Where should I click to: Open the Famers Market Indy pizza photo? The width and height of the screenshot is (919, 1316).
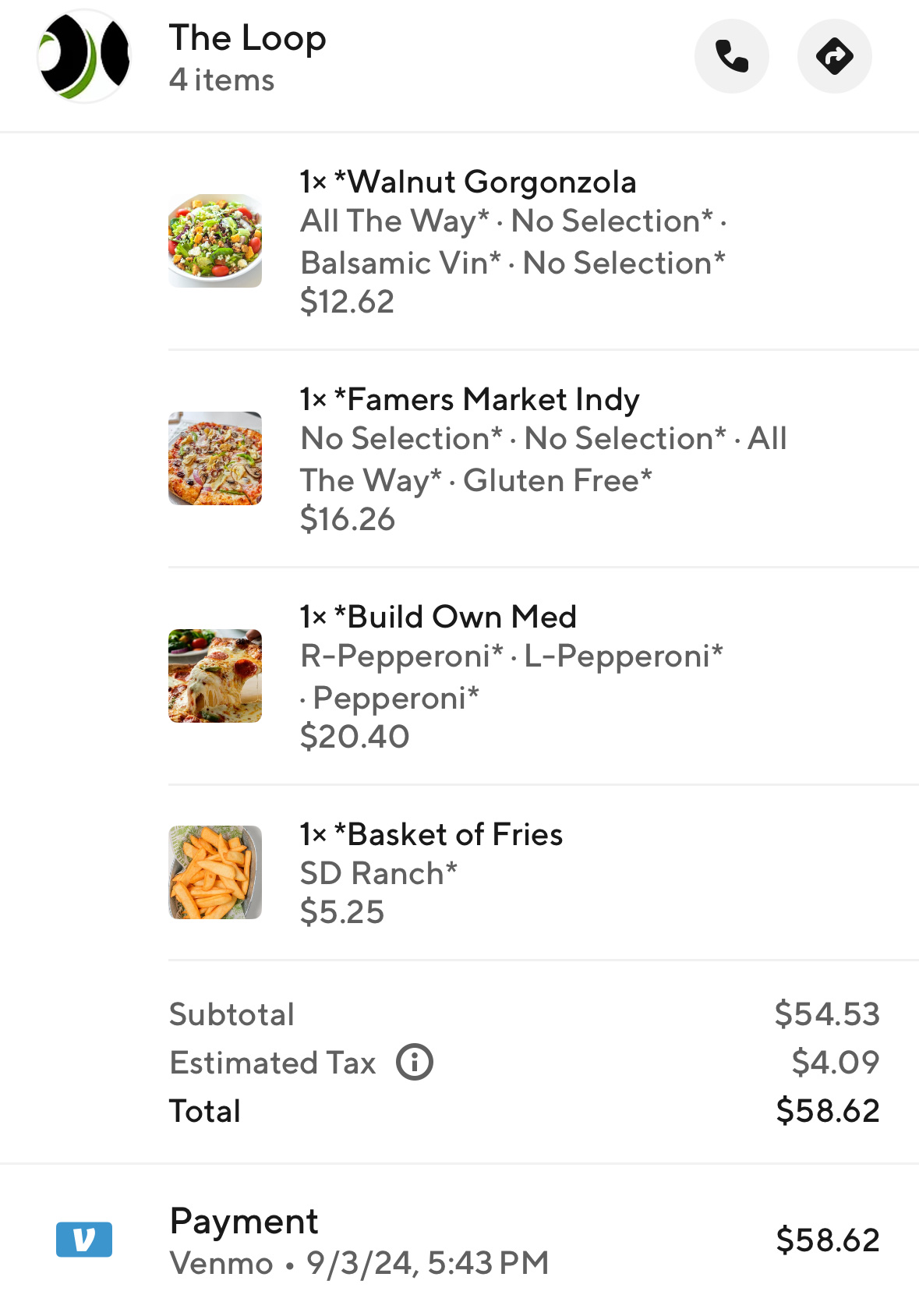coord(215,458)
